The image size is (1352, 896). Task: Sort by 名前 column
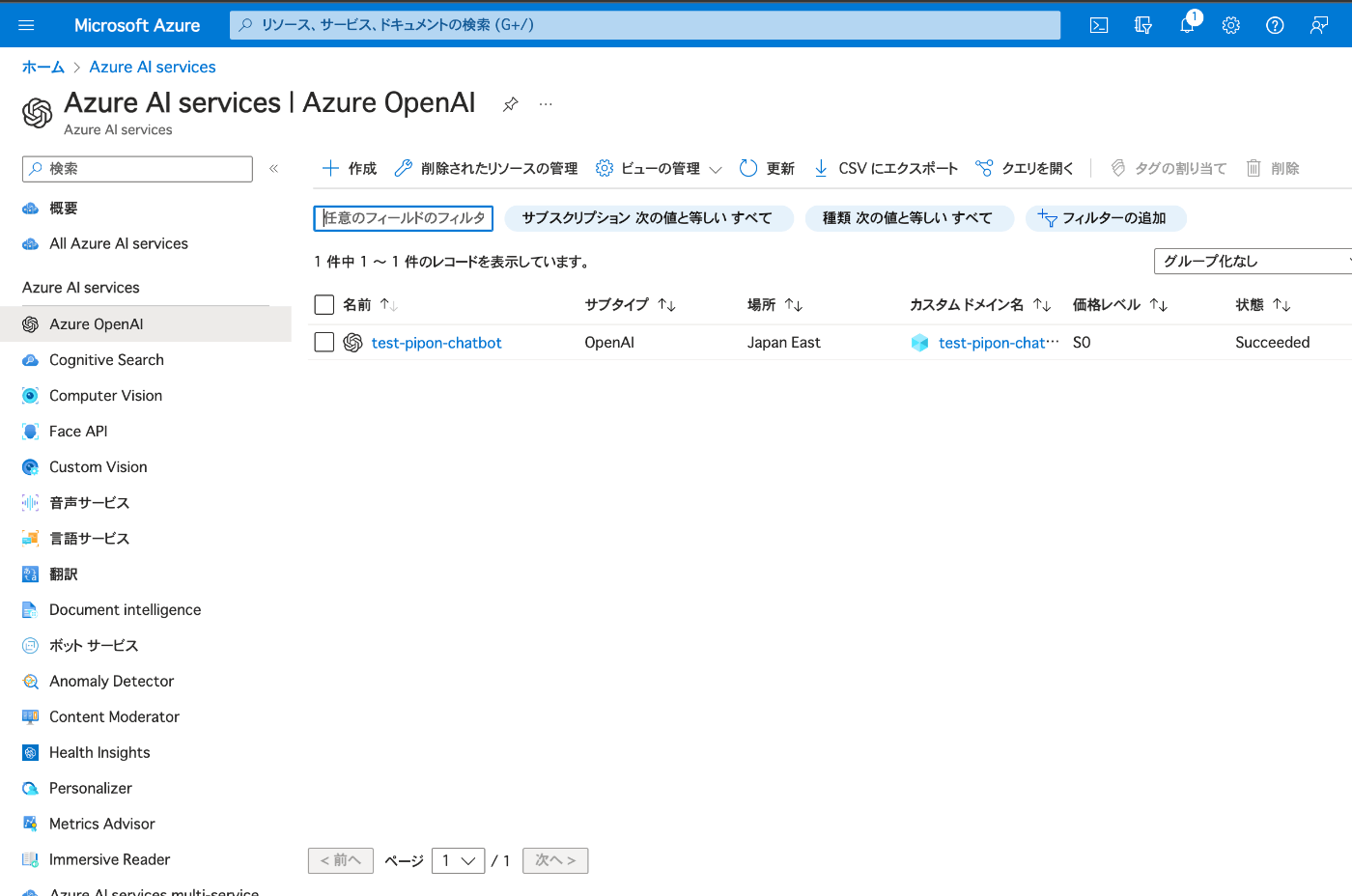371,305
